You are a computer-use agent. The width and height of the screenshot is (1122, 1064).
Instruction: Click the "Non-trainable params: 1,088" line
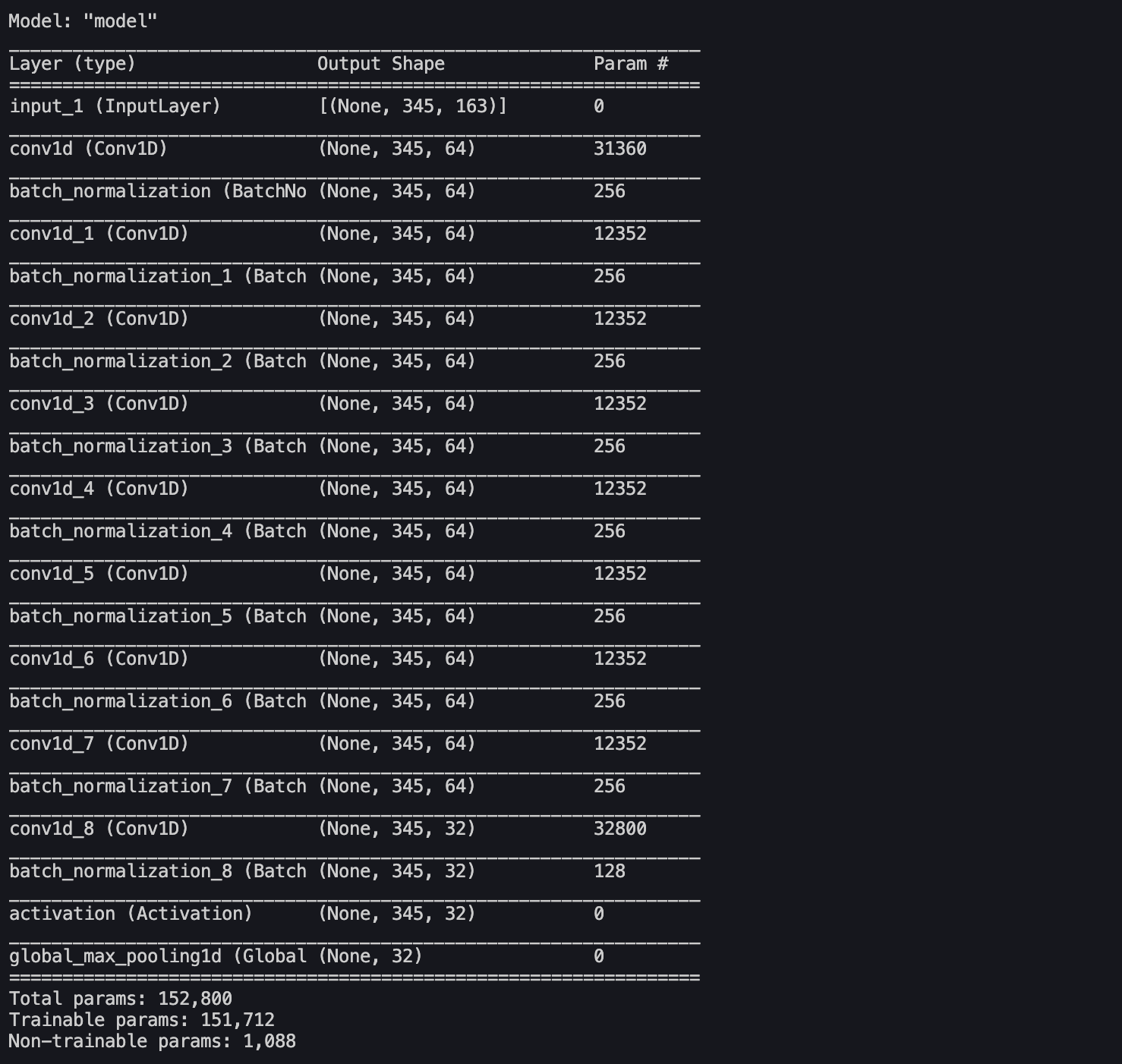click(152, 1041)
